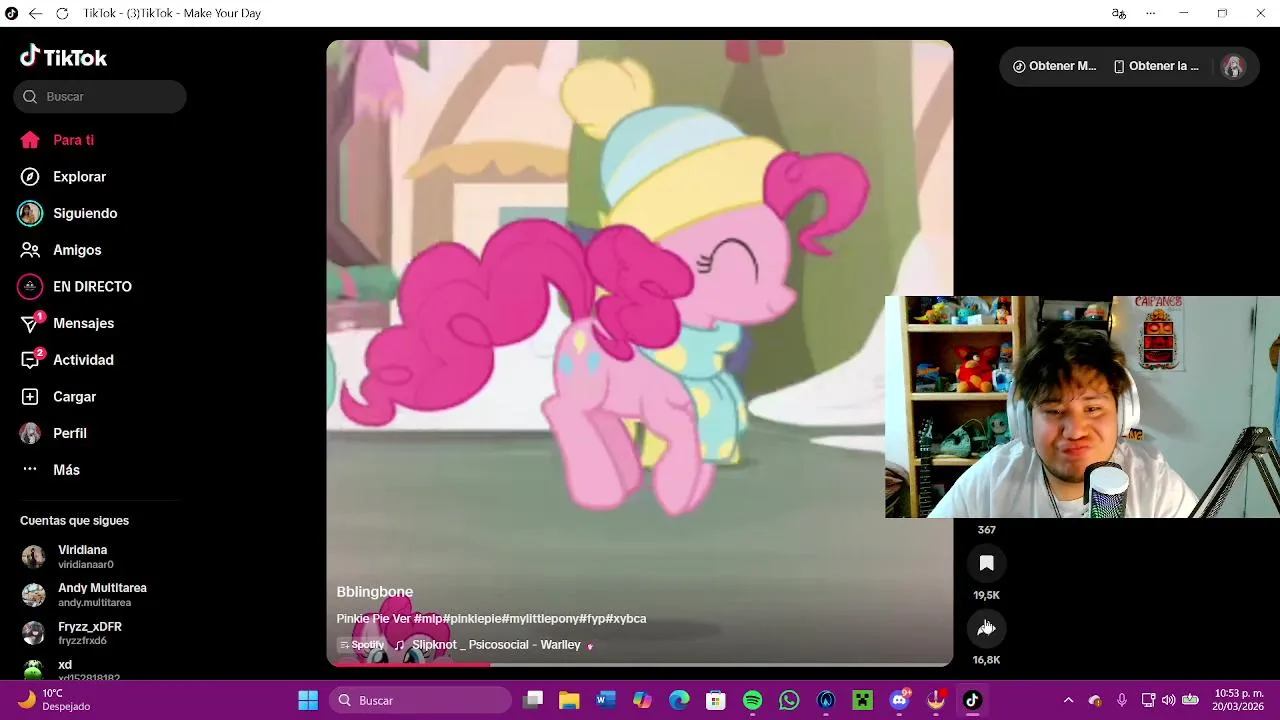Reload the page with the refresh icon
The height and width of the screenshot is (720, 1280).
(62, 13)
